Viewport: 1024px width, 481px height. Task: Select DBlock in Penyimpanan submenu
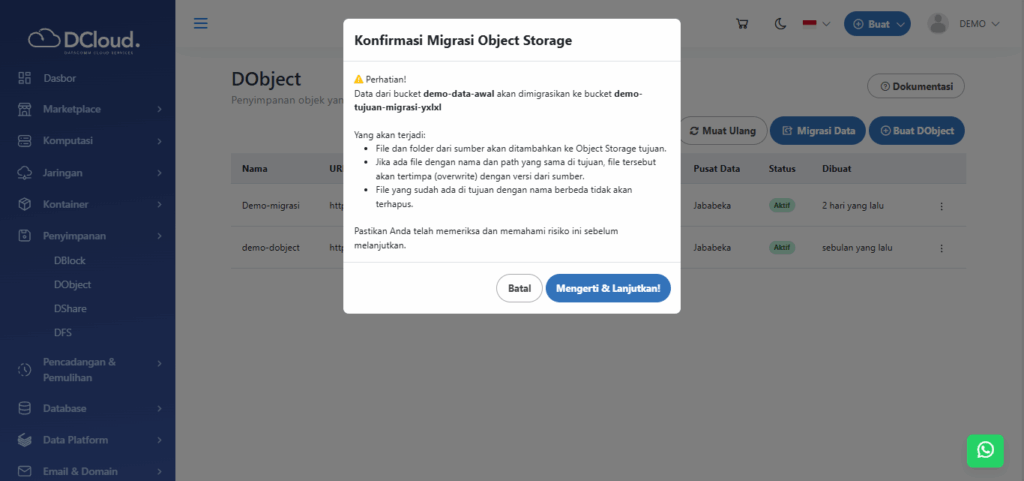[70, 261]
